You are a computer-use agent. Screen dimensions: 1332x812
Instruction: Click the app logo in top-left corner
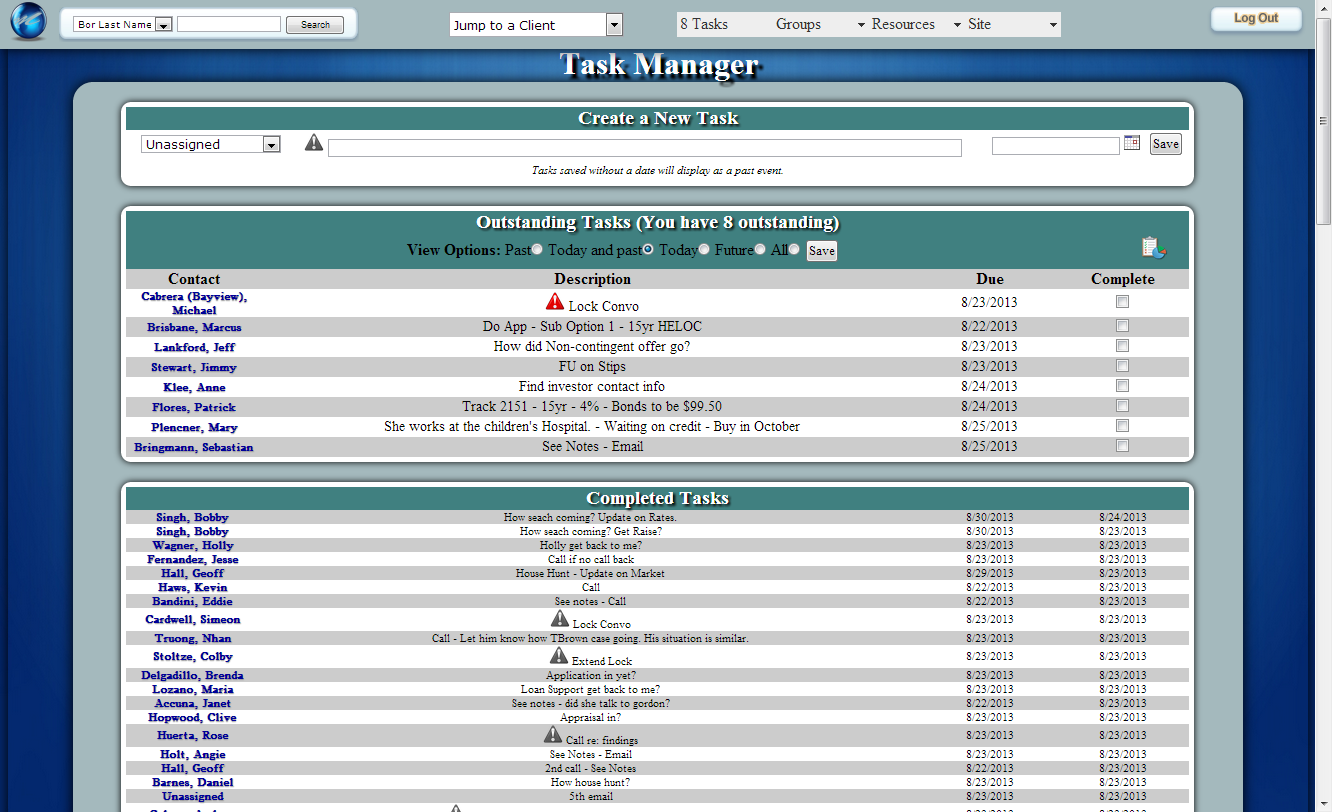click(28, 23)
